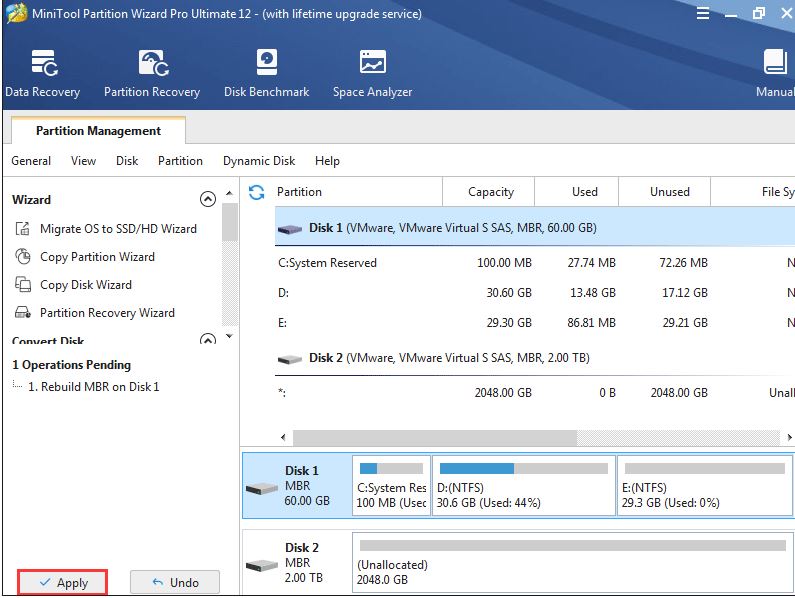Image resolution: width=795 pixels, height=598 pixels.
Task: Click the Copy Partition Wizard icon
Action: pyautogui.click(x=22, y=257)
